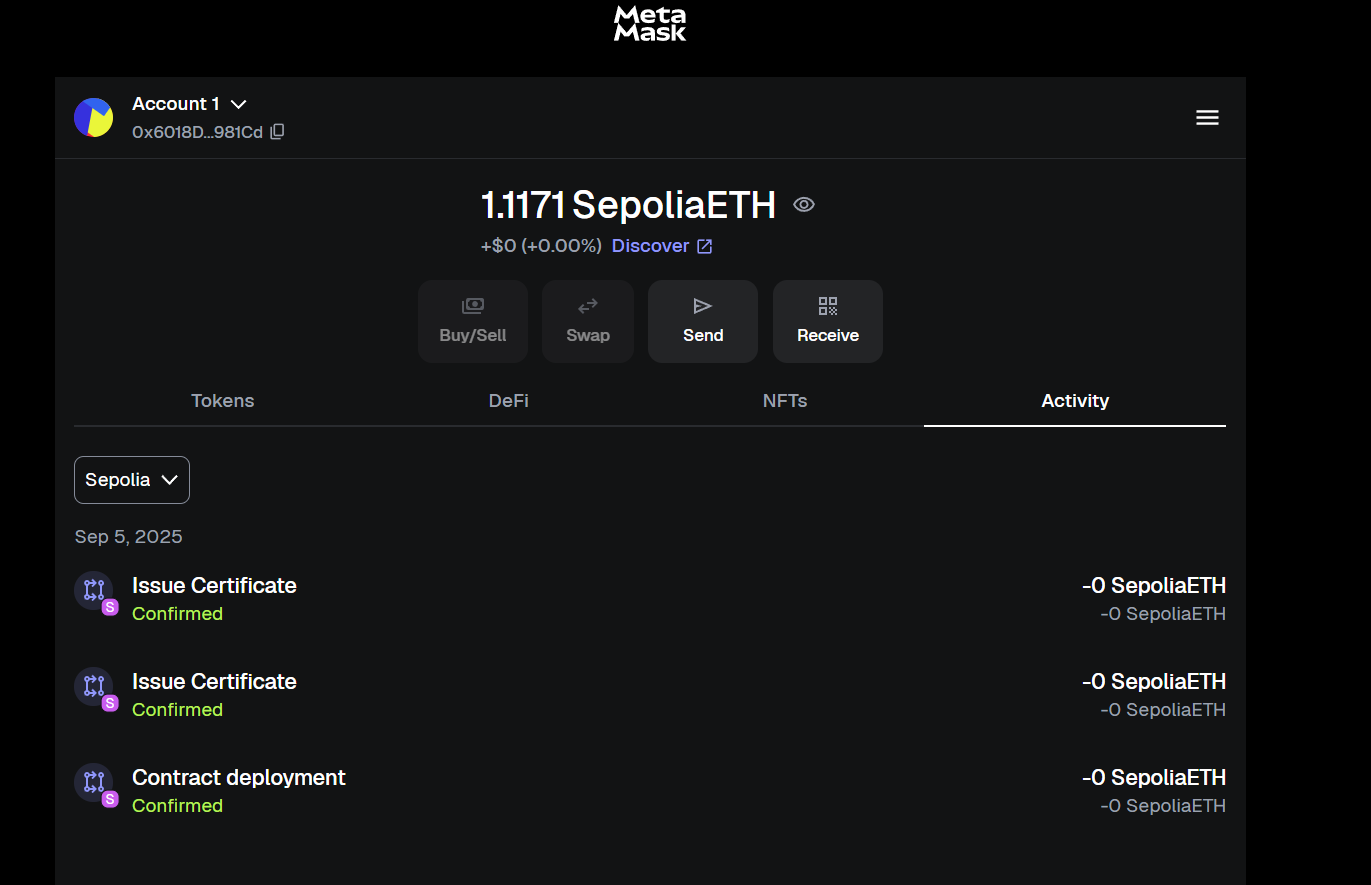
Task: Toggle balance visibility with the eye icon
Action: (804, 204)
